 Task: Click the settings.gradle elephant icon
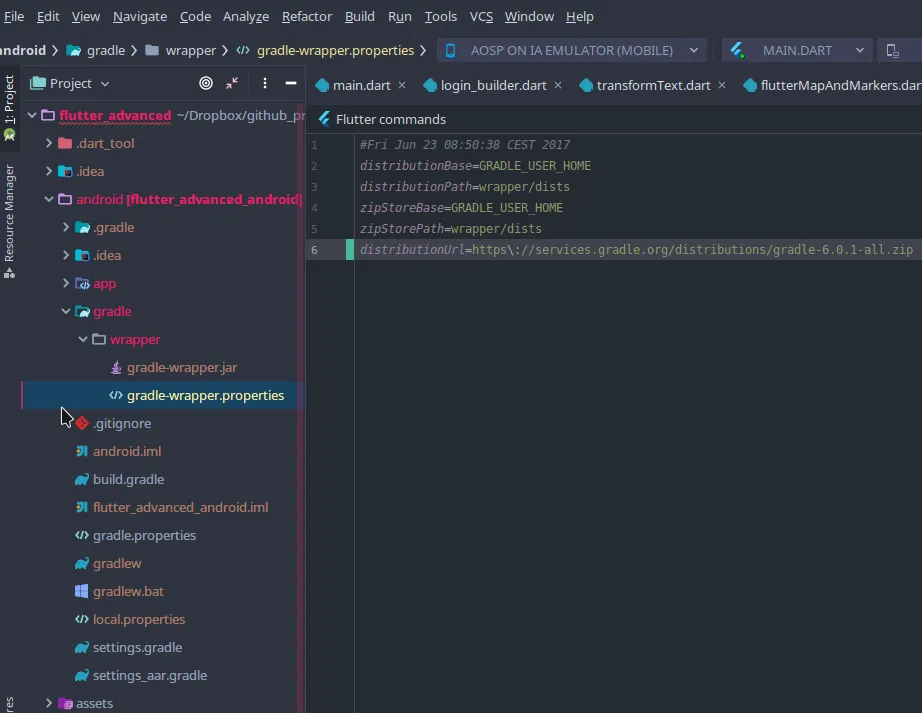[x=82, y=648]
